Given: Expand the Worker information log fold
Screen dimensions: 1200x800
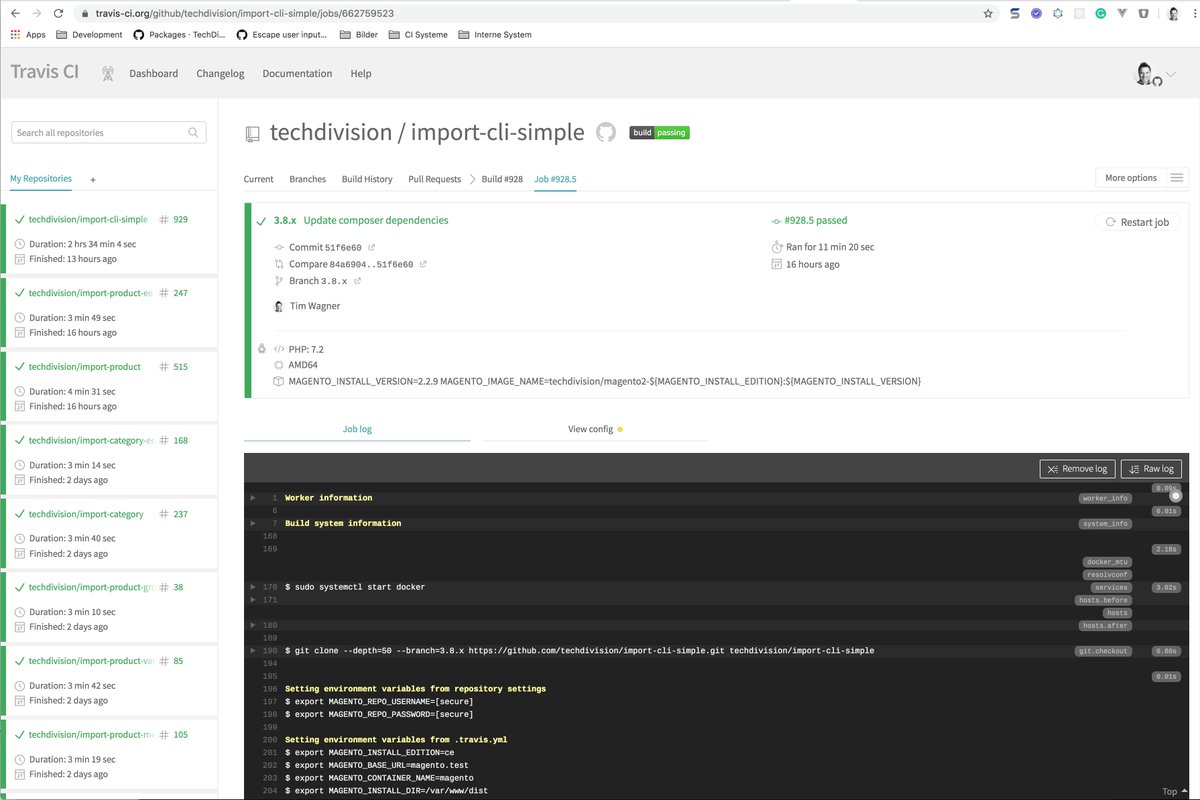Looking at the screenshot, I should (x=253, y=497).
